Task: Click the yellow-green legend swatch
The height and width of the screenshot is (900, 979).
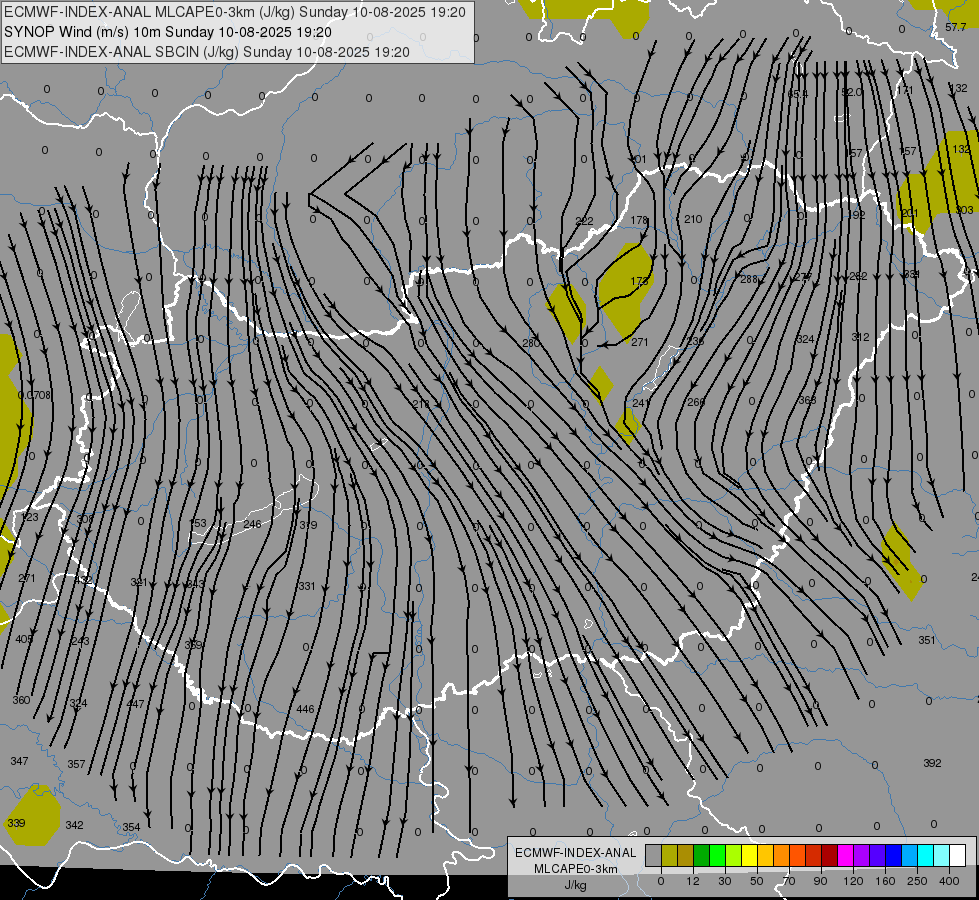Action: (733, 855)
